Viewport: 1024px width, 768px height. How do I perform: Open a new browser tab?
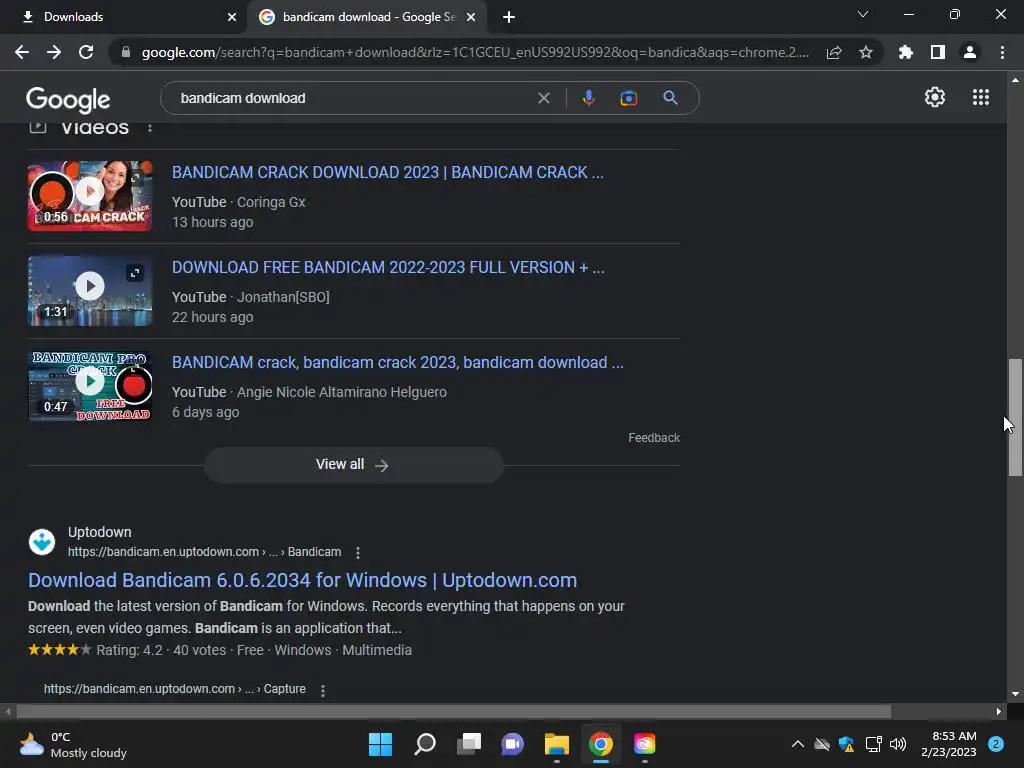pyautogui.click(x=509, y=18)
